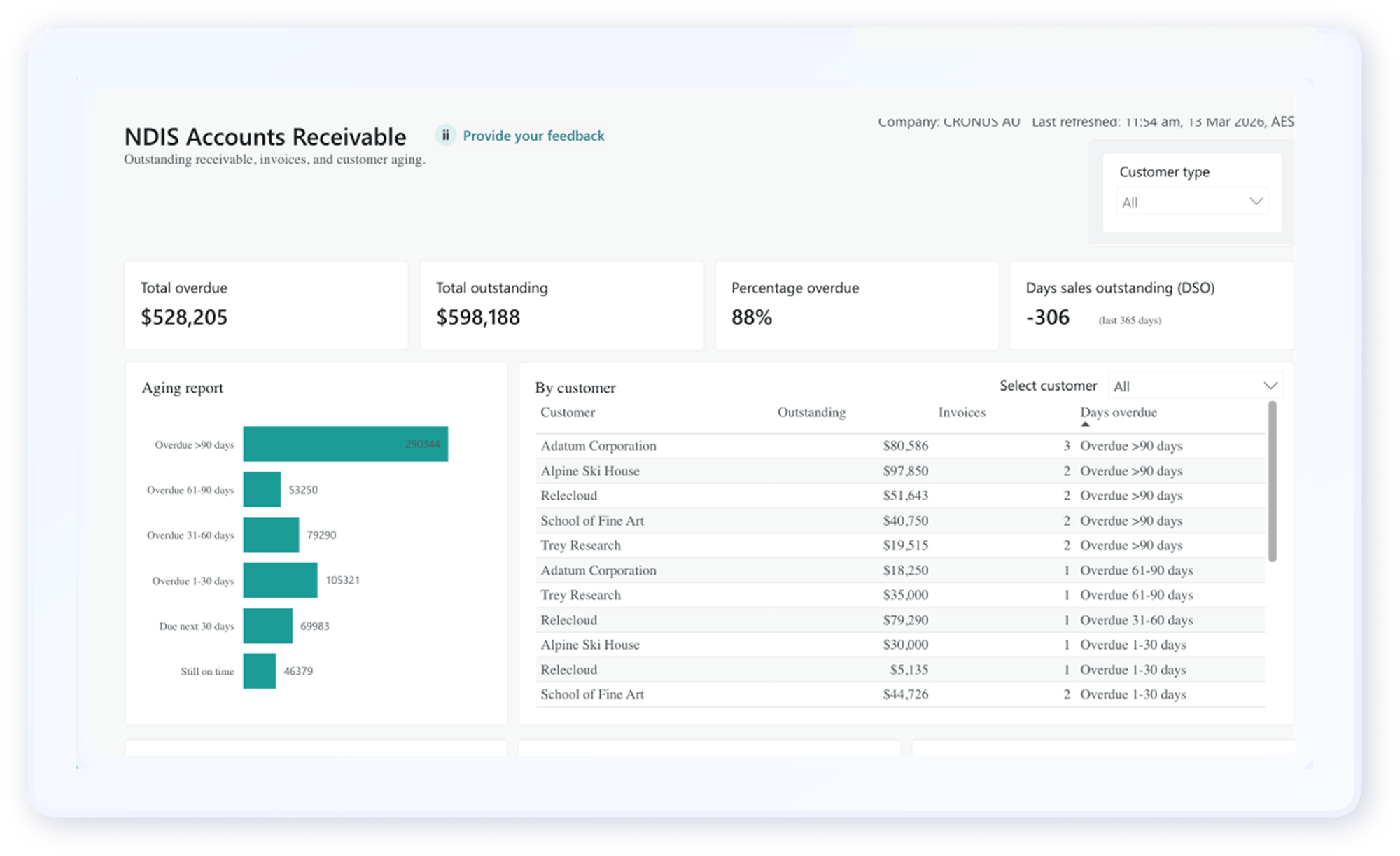This screenshot has width=1400, height=856.
Task: Click the Due next 30 days bar
Action: [x=267, y=626]
